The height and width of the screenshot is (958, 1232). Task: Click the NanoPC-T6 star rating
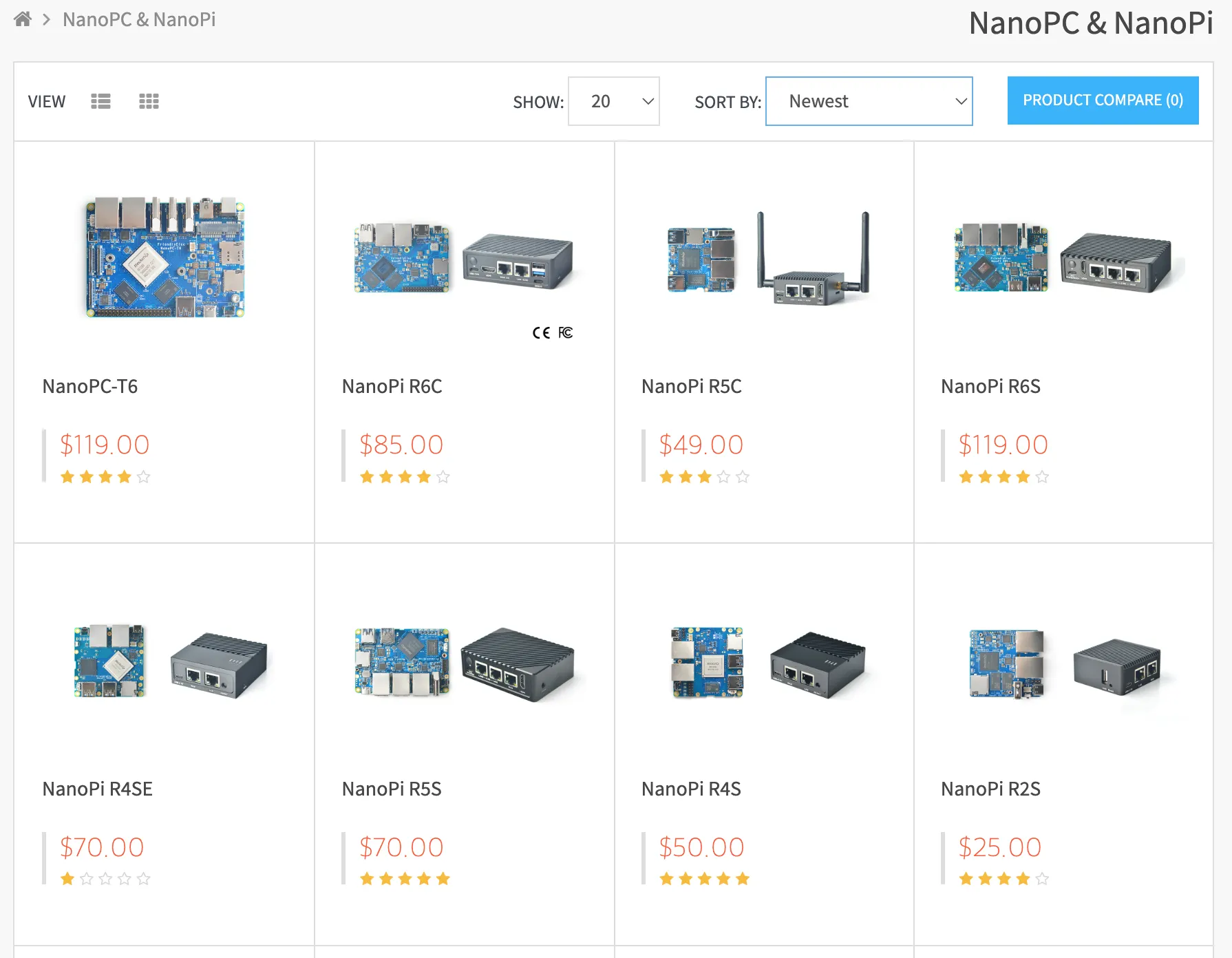pyautogui.click(x=105, y=477)
